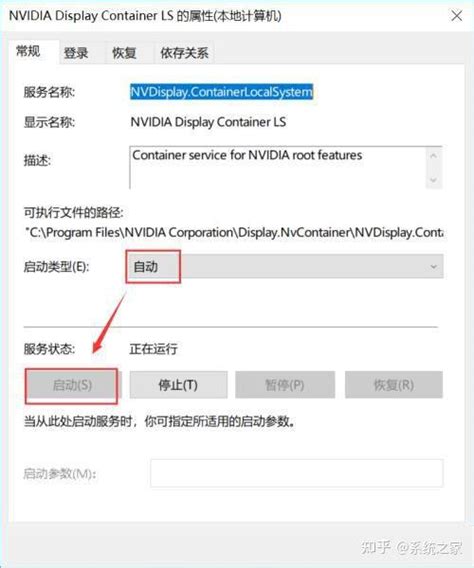This screenshot has height=568, width=474.
Task: Click the chevron arrow of the 启动类型 combo box
Action: click(433, 267)
